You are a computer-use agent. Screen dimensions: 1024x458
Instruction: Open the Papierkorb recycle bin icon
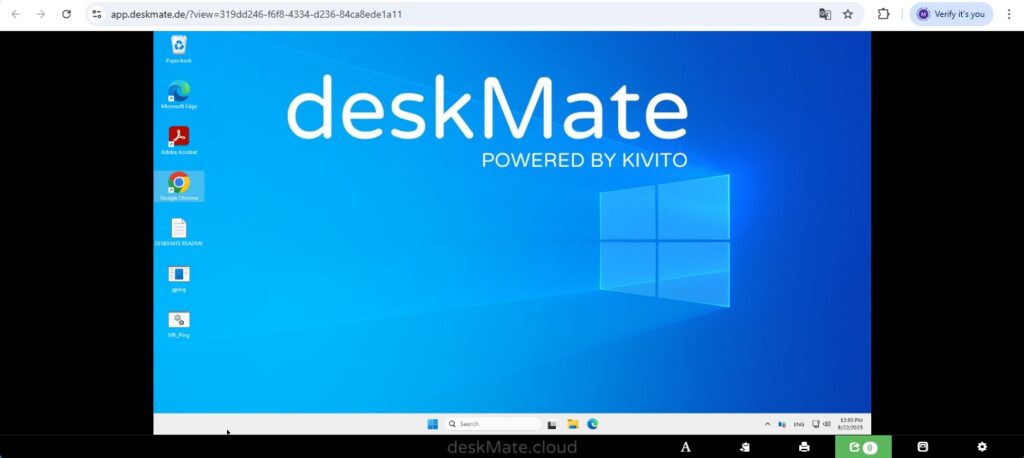click(x=178, y=50)
